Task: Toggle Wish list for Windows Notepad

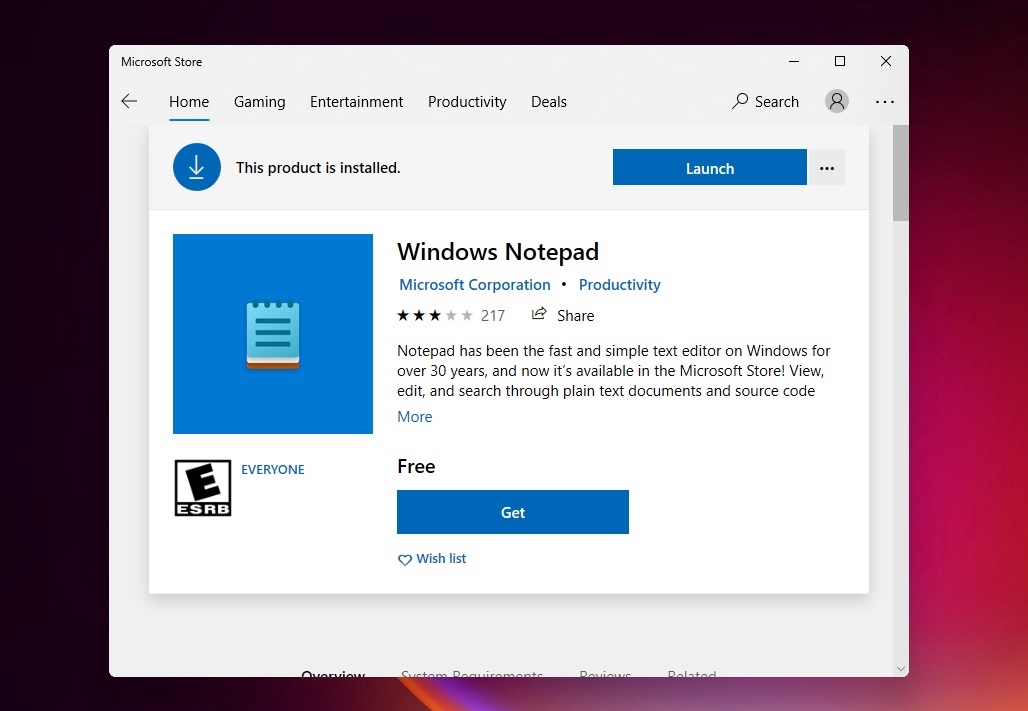Action: (431, 558)
